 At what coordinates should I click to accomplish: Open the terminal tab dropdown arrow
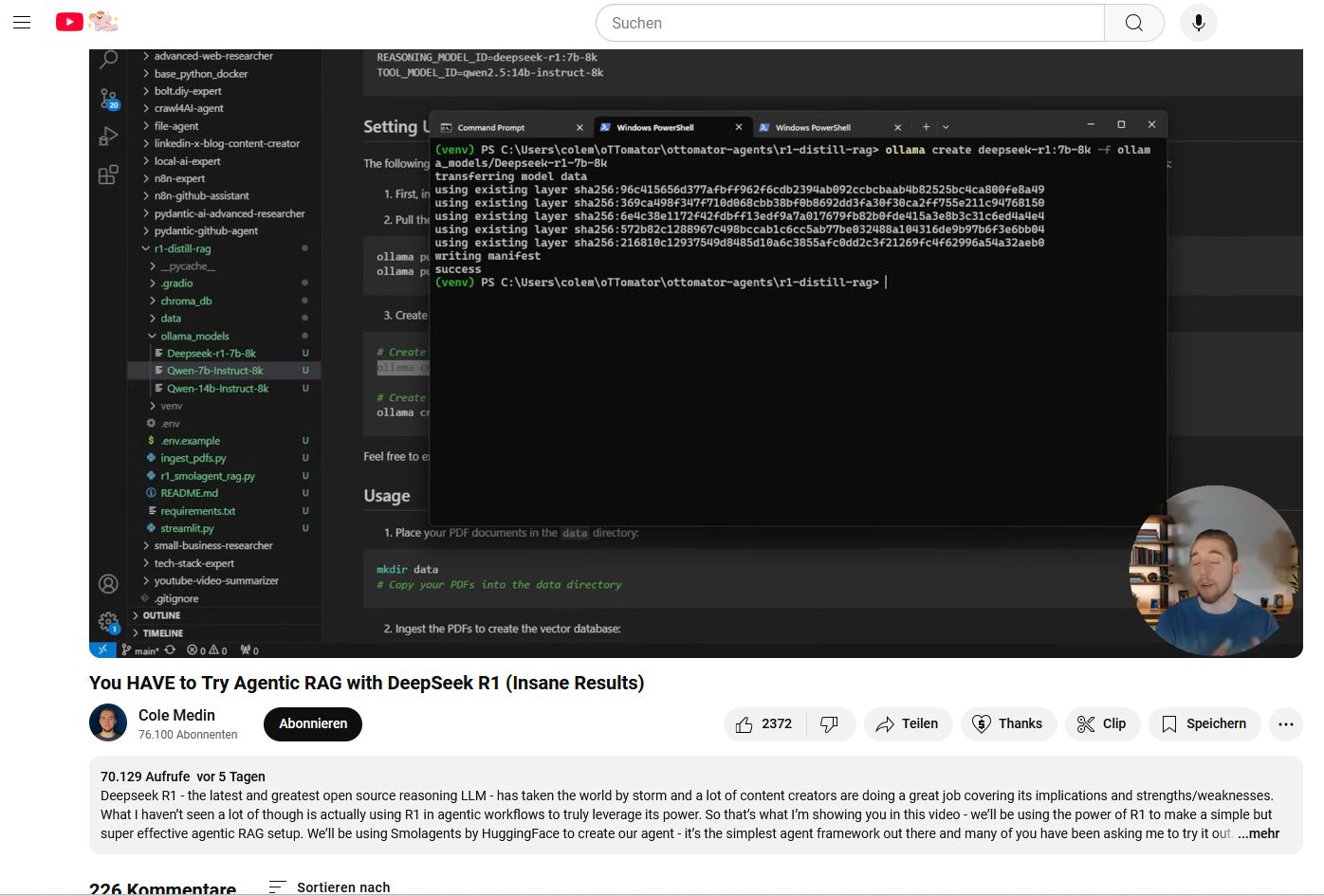click(946, 127)
